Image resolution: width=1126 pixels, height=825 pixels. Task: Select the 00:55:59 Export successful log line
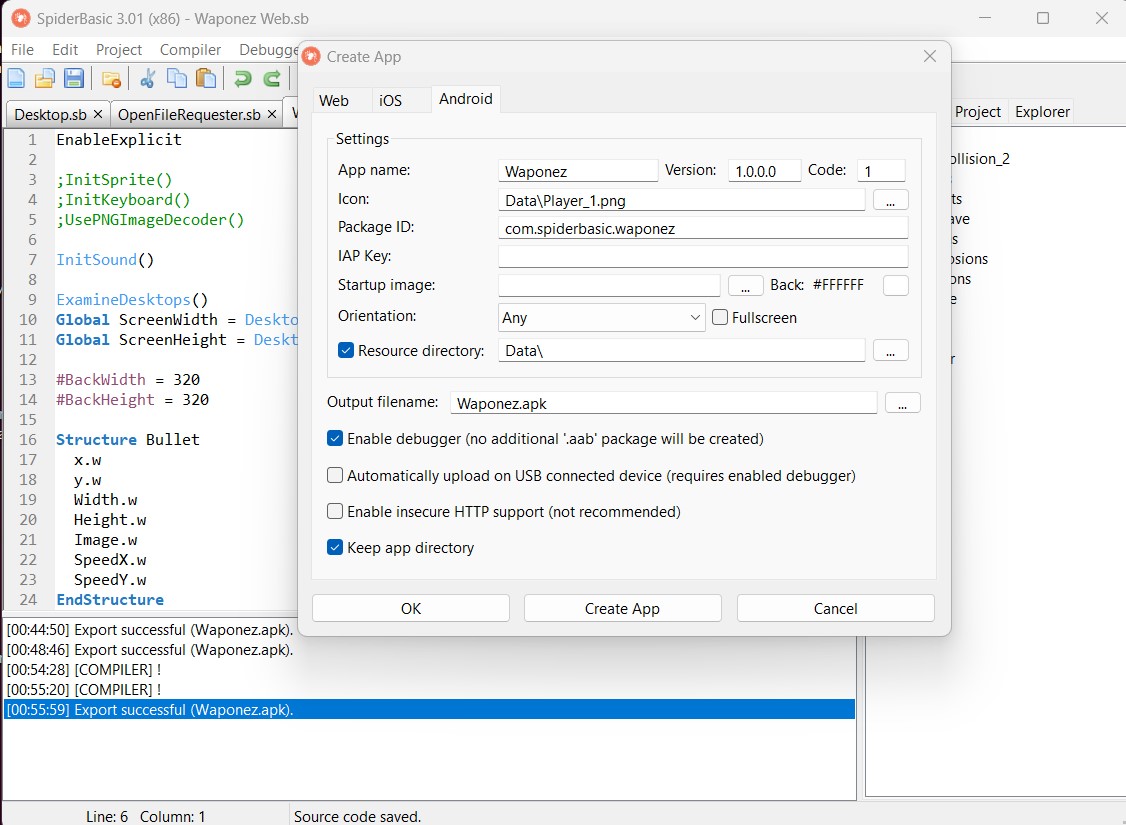pos(429,709)
